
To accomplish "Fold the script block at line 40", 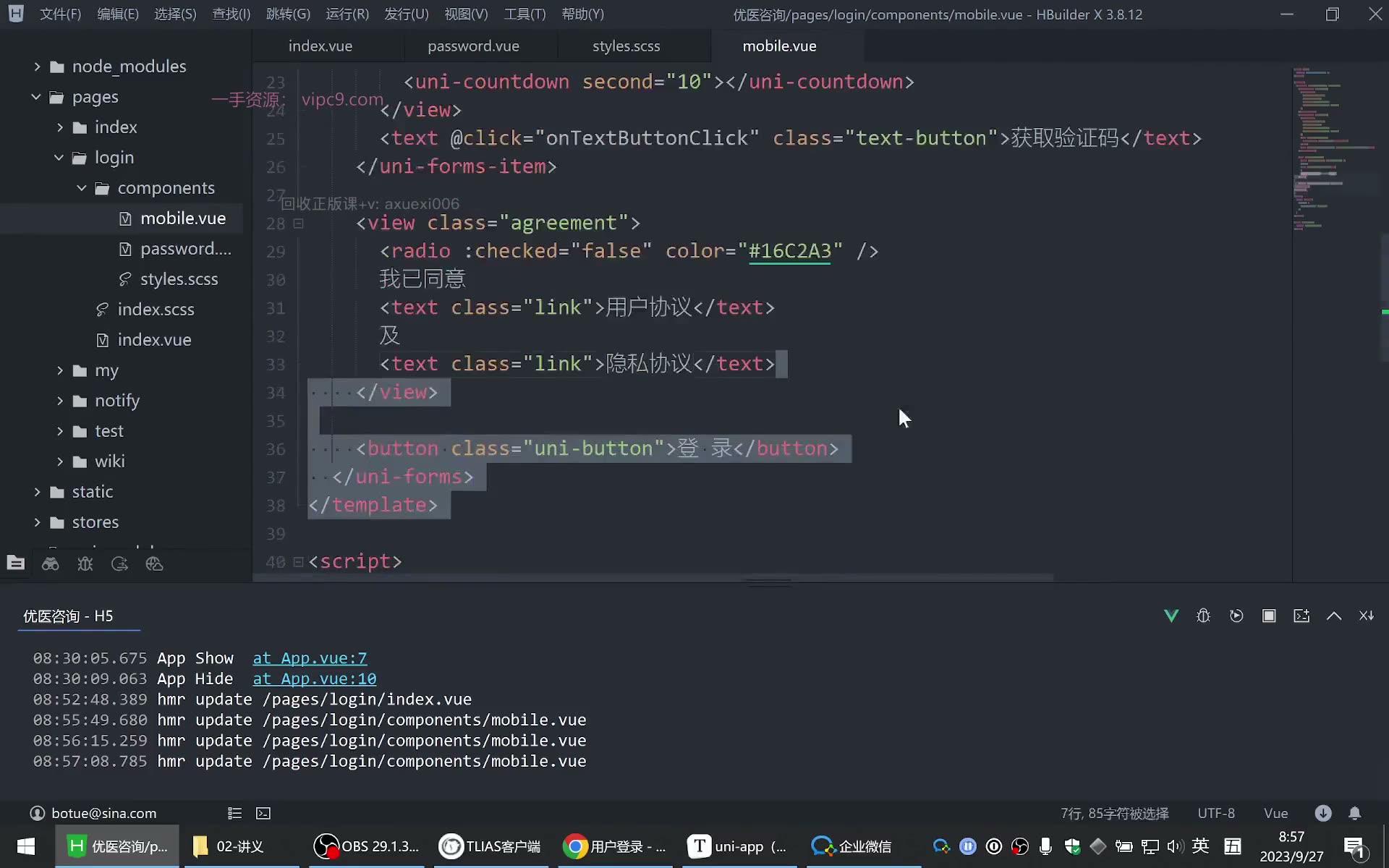I will coord(298,562).
